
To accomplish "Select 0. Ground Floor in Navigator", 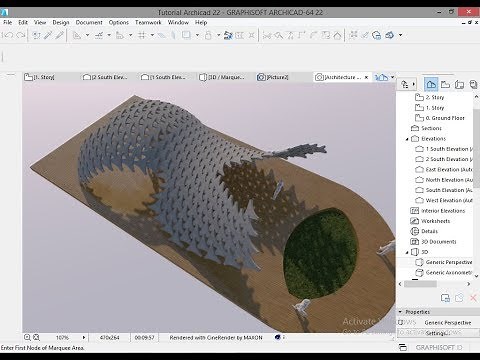I will [440, 118].
